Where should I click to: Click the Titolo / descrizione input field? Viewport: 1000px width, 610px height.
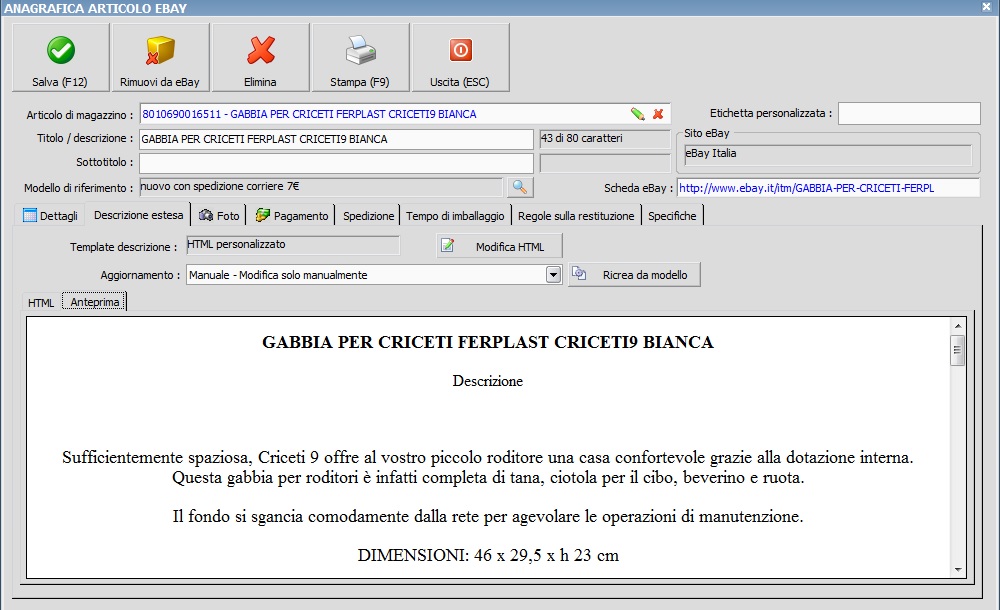(336, 139)
